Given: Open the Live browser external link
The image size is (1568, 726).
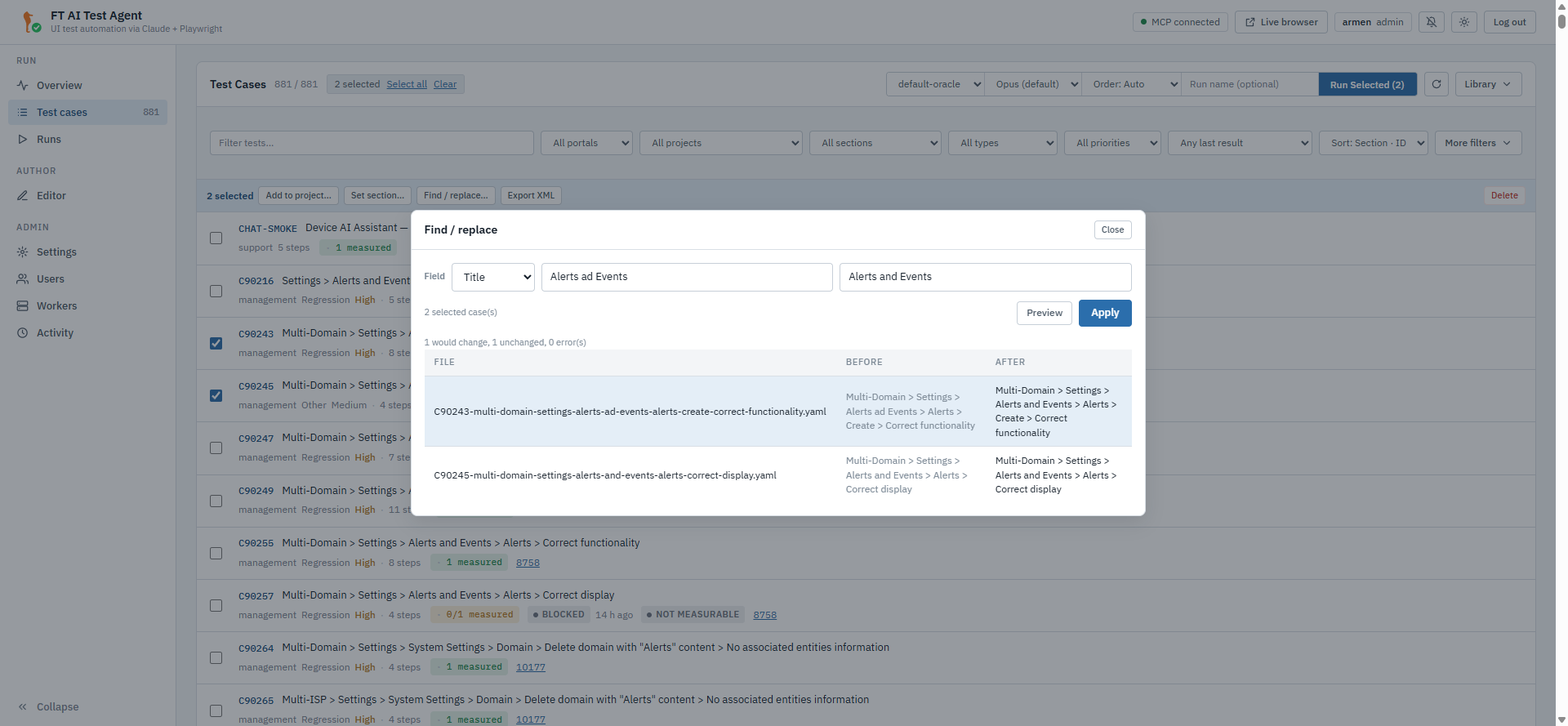Looking at the screenshot, I should (1281, 22).
